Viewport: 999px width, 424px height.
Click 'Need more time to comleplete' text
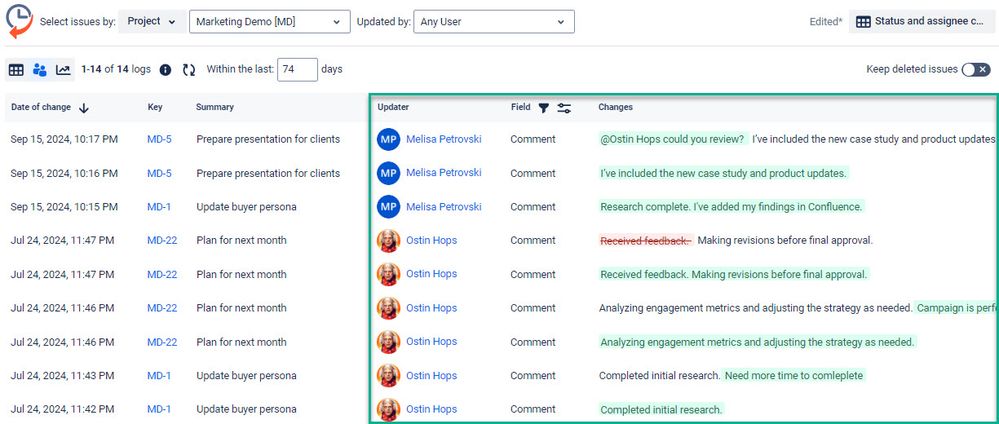[794, 376]
